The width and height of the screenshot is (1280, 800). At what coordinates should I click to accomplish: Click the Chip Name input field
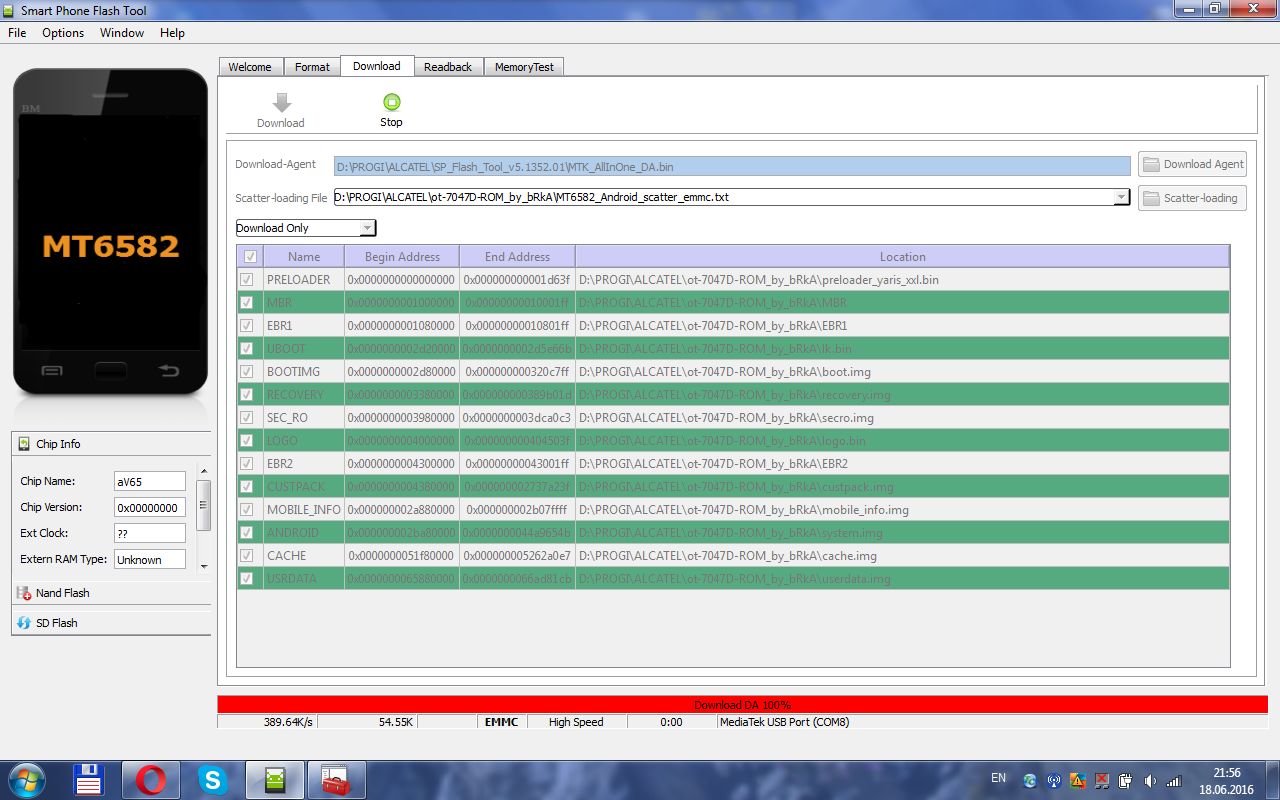pos(149,482)
